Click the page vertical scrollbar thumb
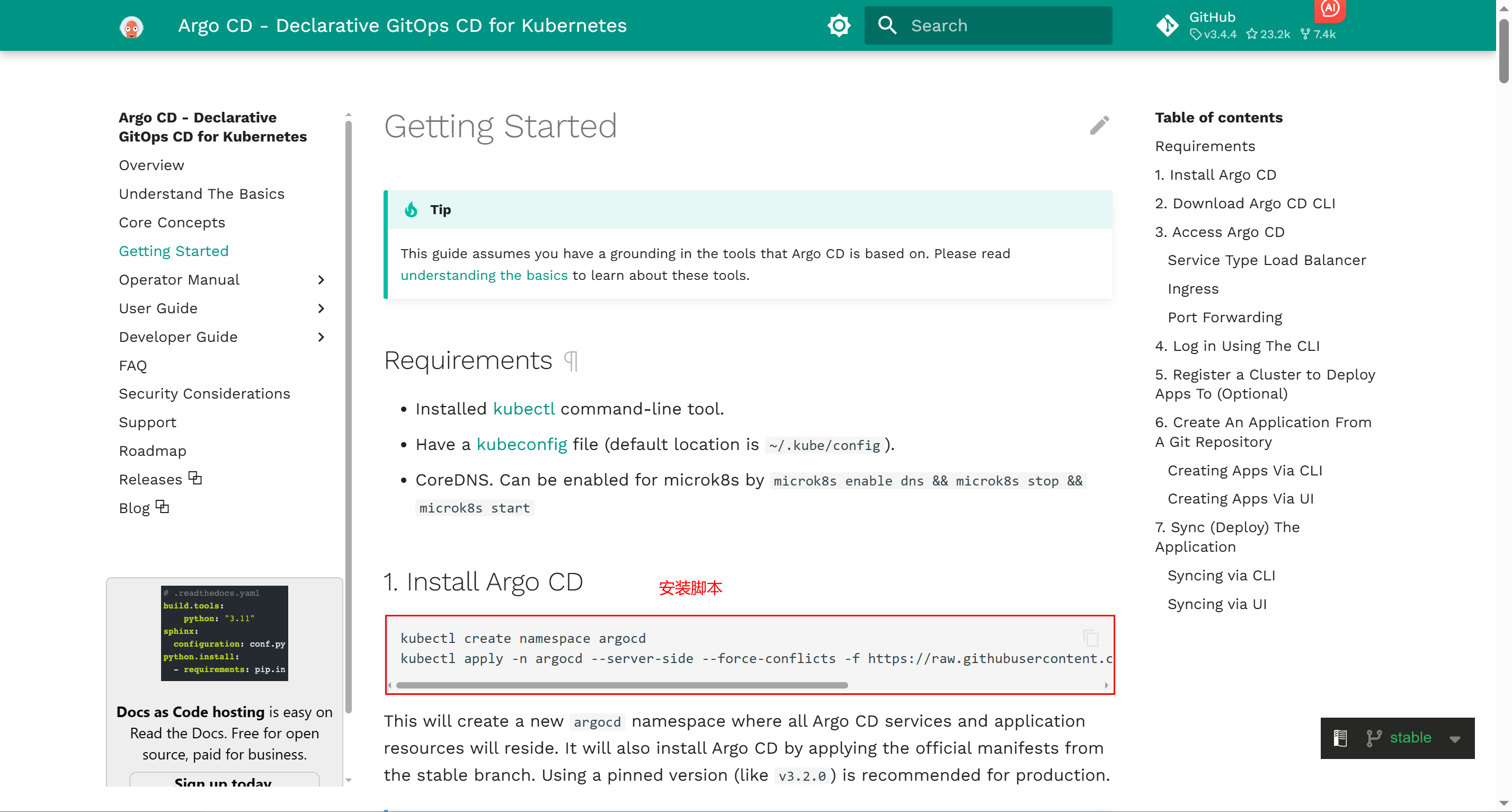Image resolution: width=1512 pixels, height=812 pixels. pos(1503,50)
